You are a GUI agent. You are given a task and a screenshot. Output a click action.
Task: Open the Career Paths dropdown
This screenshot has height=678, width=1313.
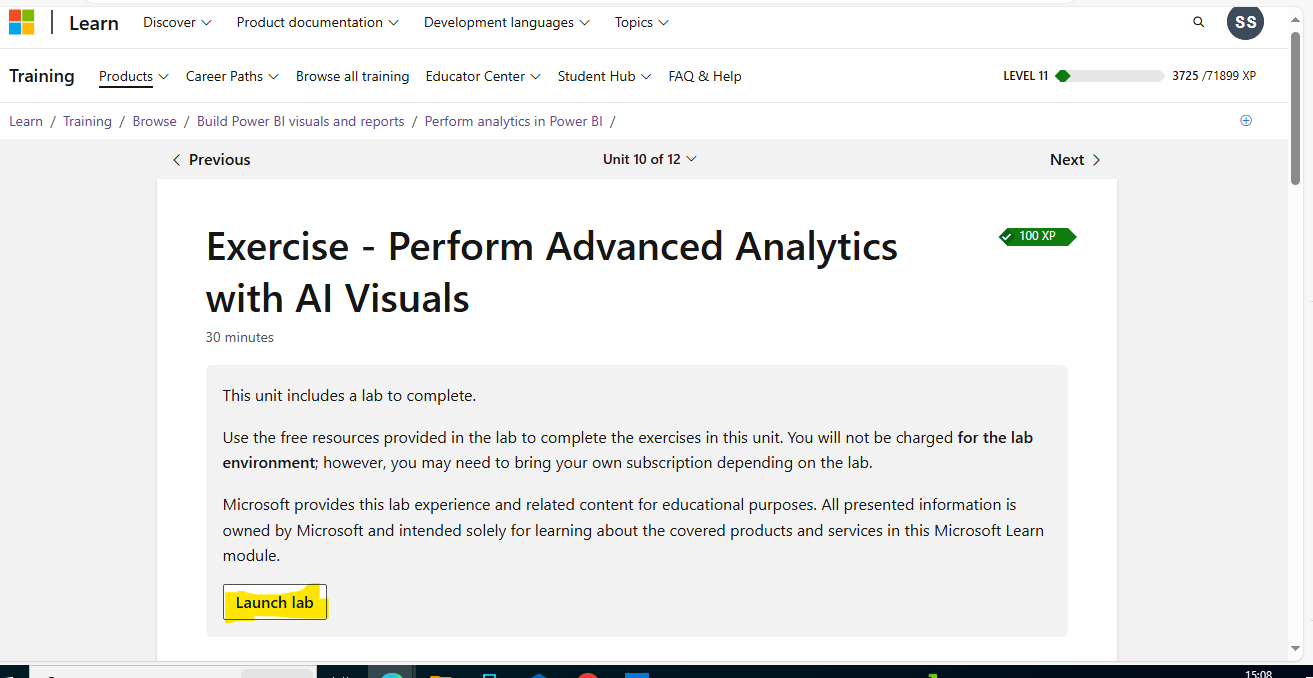232,76
